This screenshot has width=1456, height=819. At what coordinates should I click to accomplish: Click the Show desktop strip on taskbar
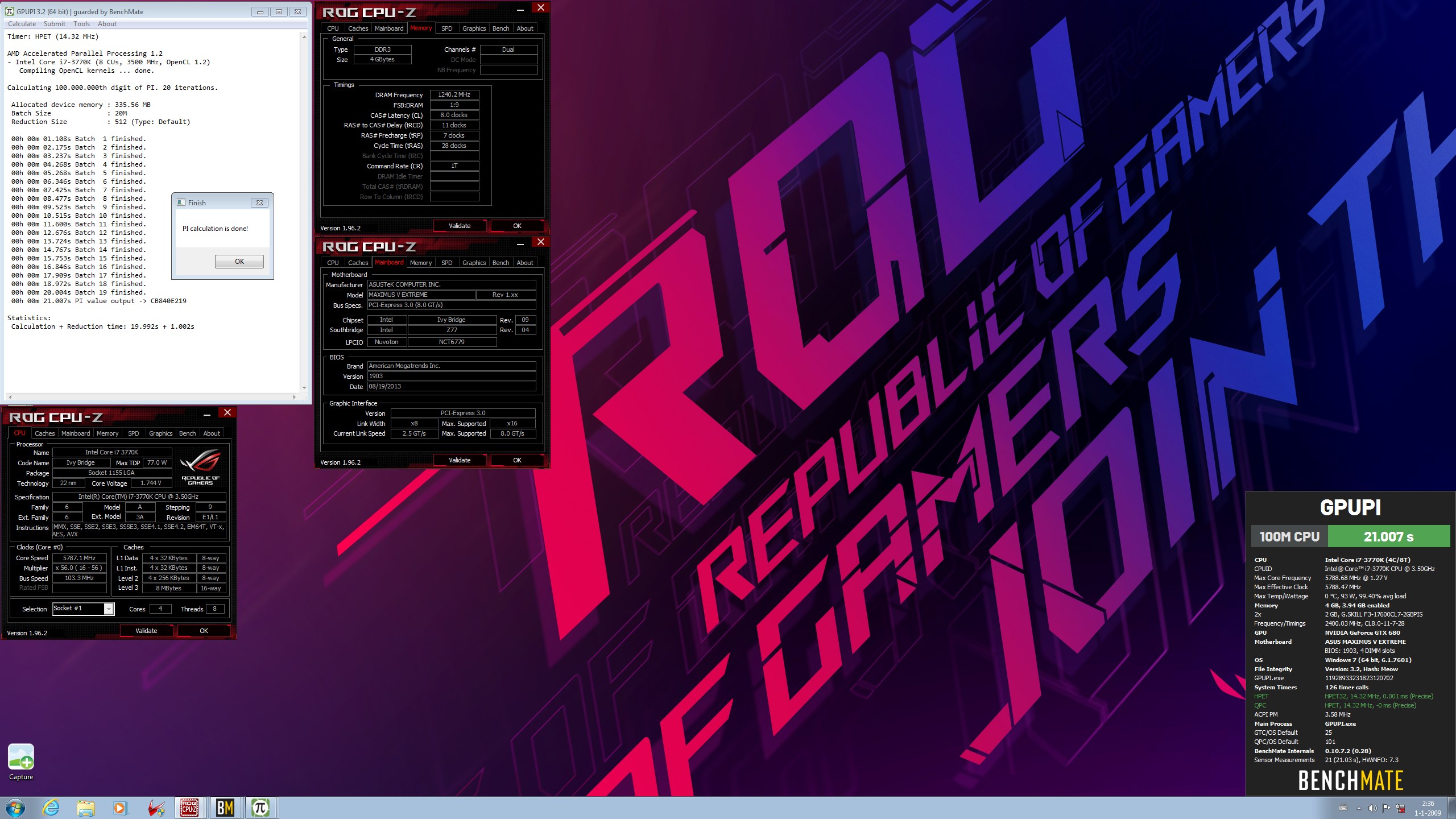point(1452,808)
